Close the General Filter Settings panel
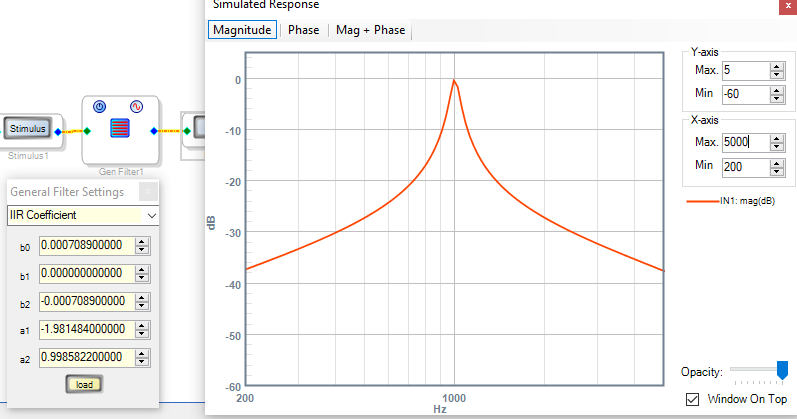The height and width of the screenshot is (419, 797). click(148, 192)
